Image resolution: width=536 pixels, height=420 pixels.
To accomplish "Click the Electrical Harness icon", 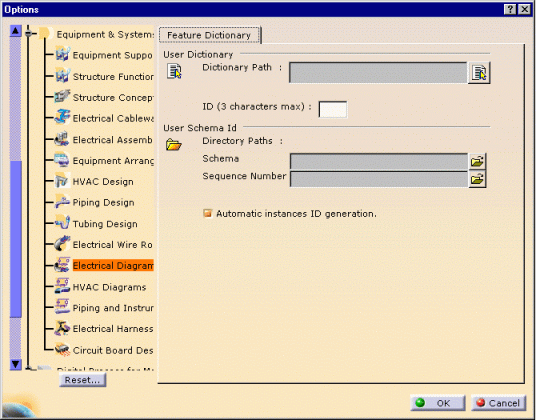I will coord(63,329).
